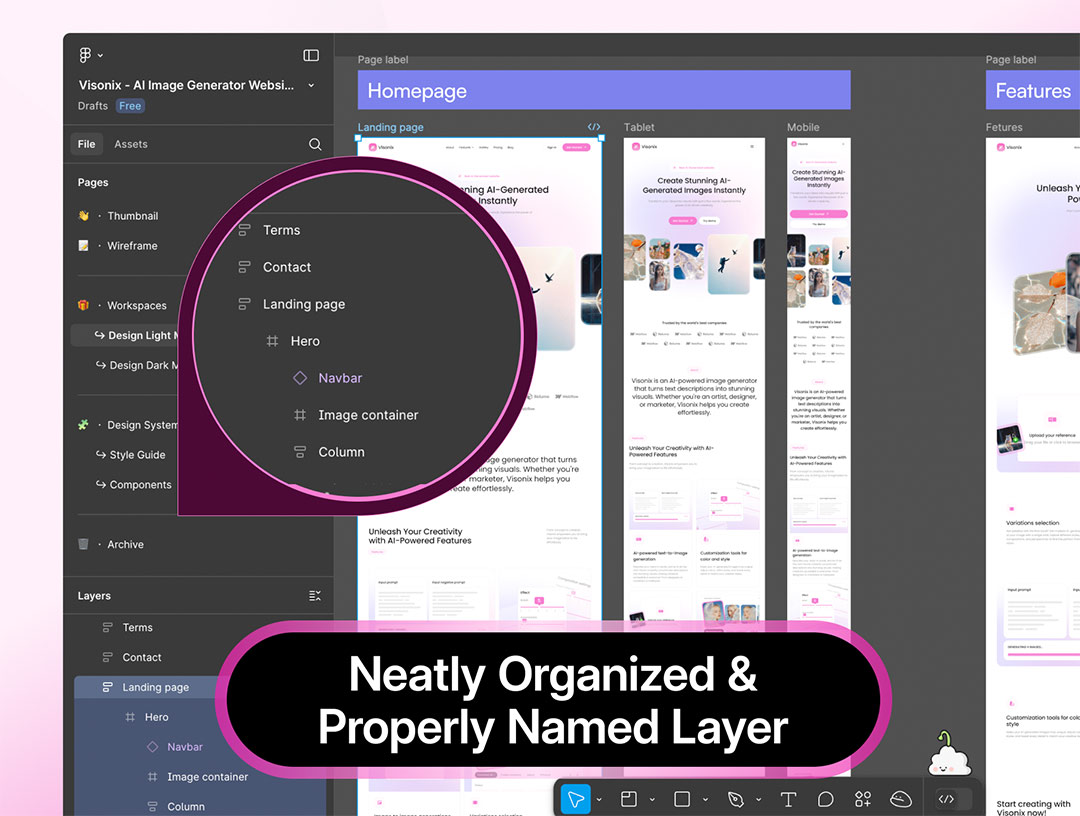
Task: Open the shape tools dropdown arrow
Action: pyautogui.click(x=705, y=800)
